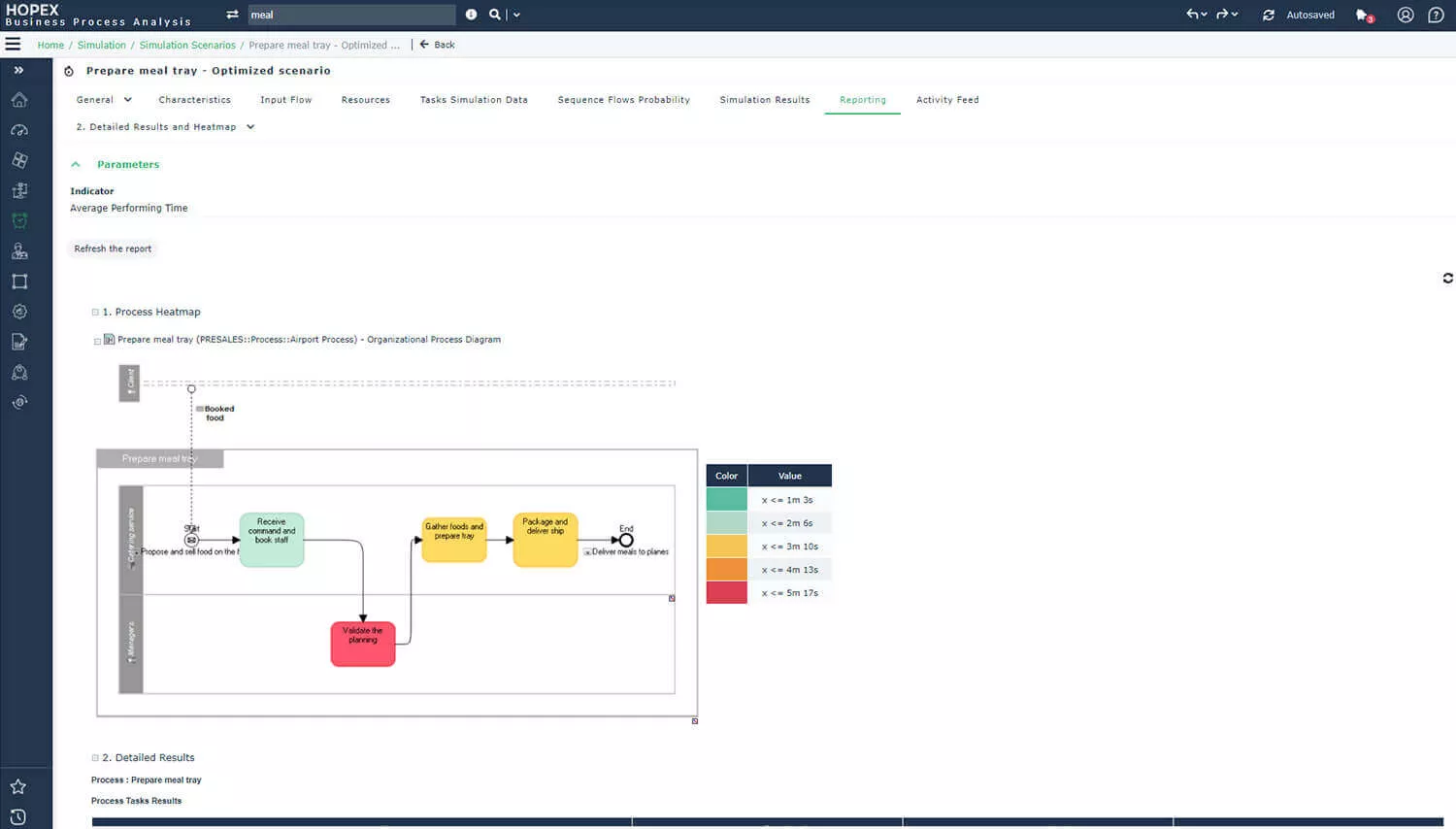1456x829 pixels.
Task: Click in the search field containing 'meal'
Action: point(351,15)
